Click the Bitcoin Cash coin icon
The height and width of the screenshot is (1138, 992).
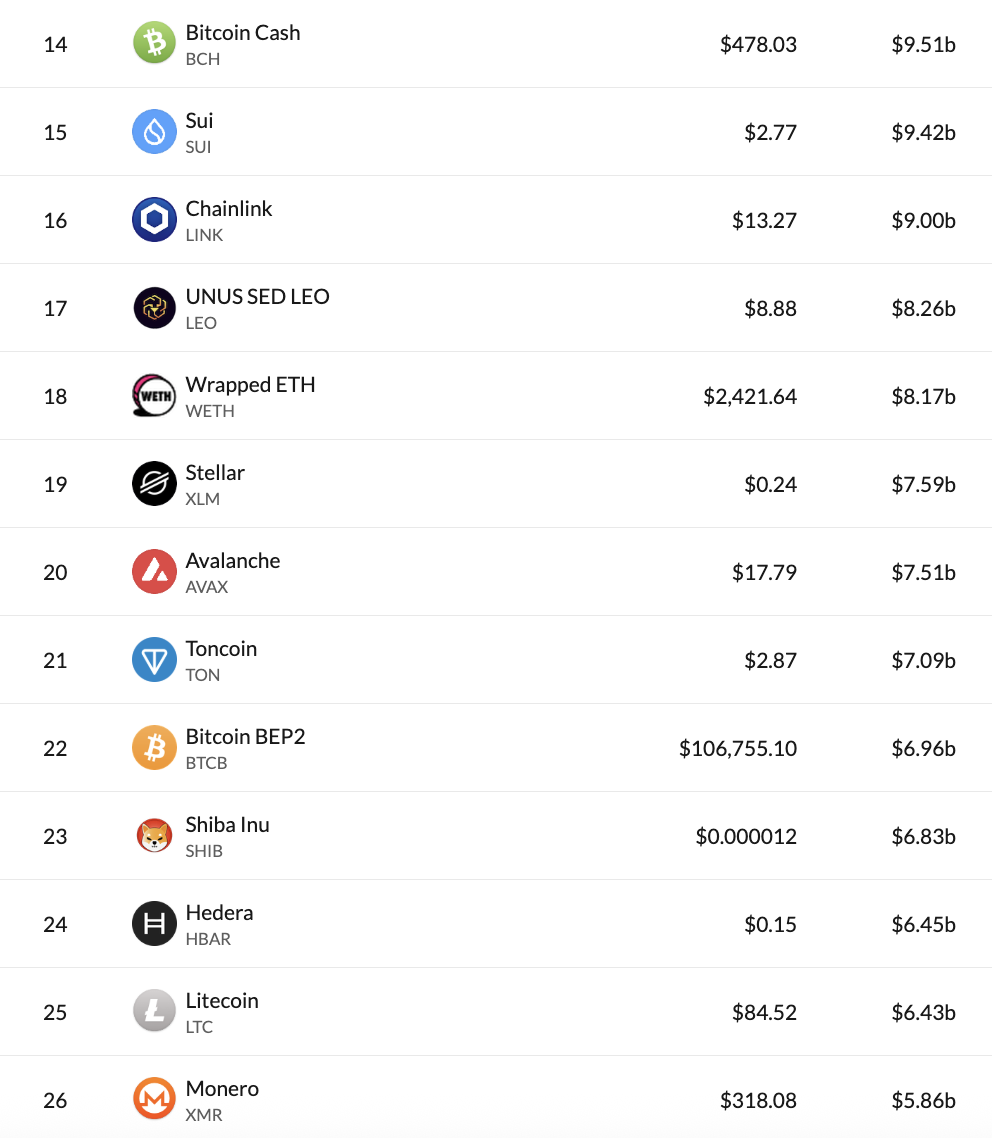(x=154, y=43)
